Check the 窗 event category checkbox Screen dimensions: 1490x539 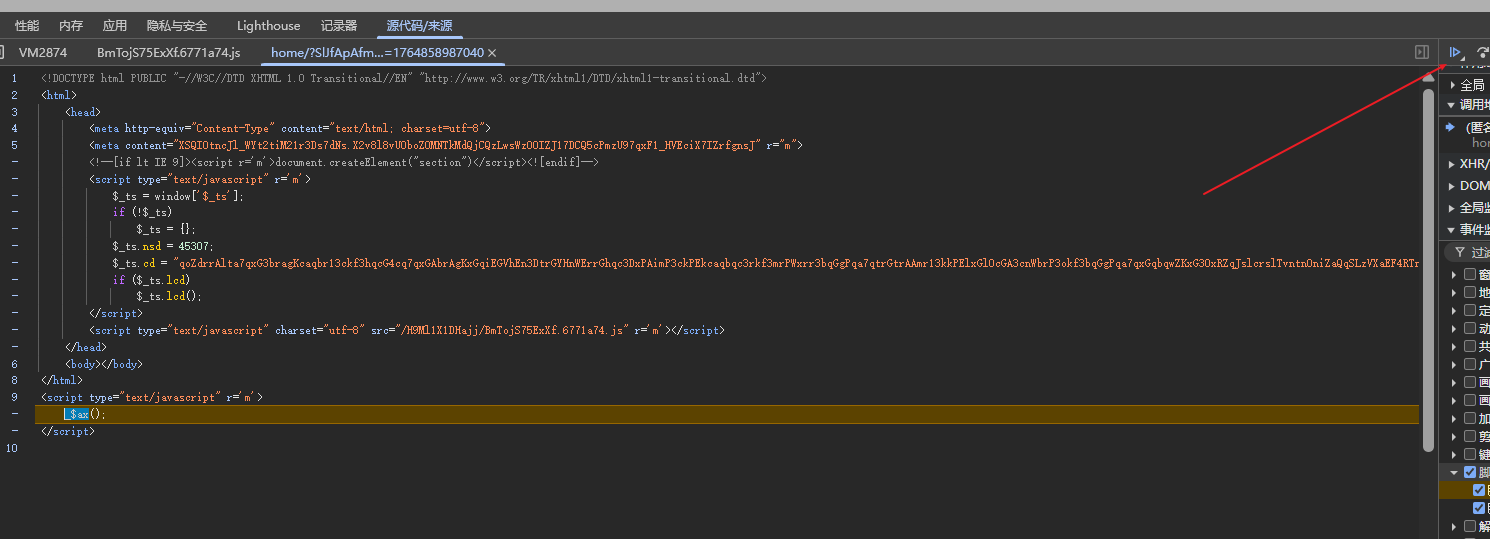1469,274
